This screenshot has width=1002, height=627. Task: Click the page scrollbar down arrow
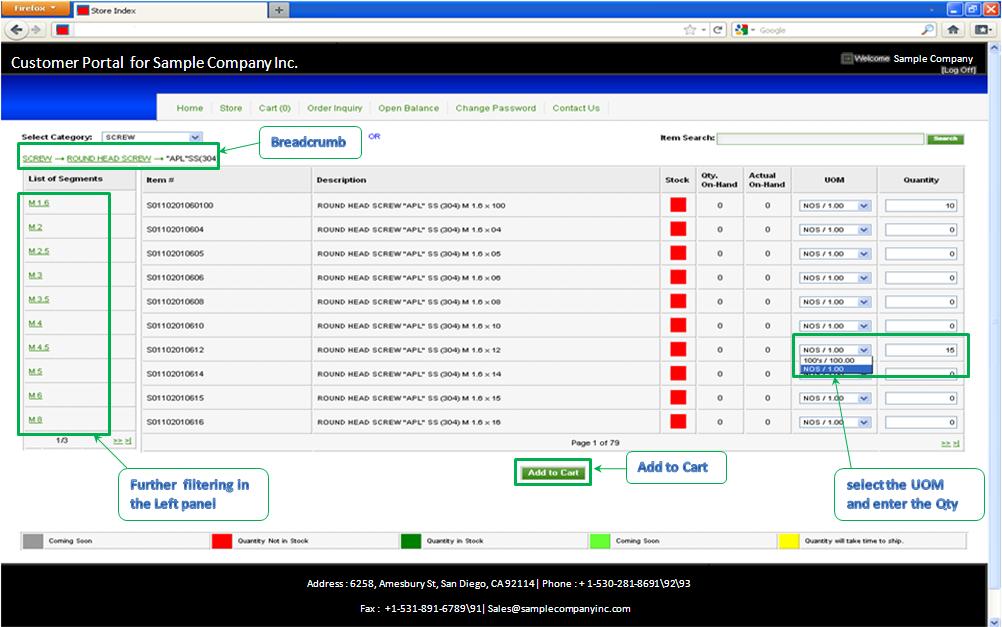click(x=994, y=621)
